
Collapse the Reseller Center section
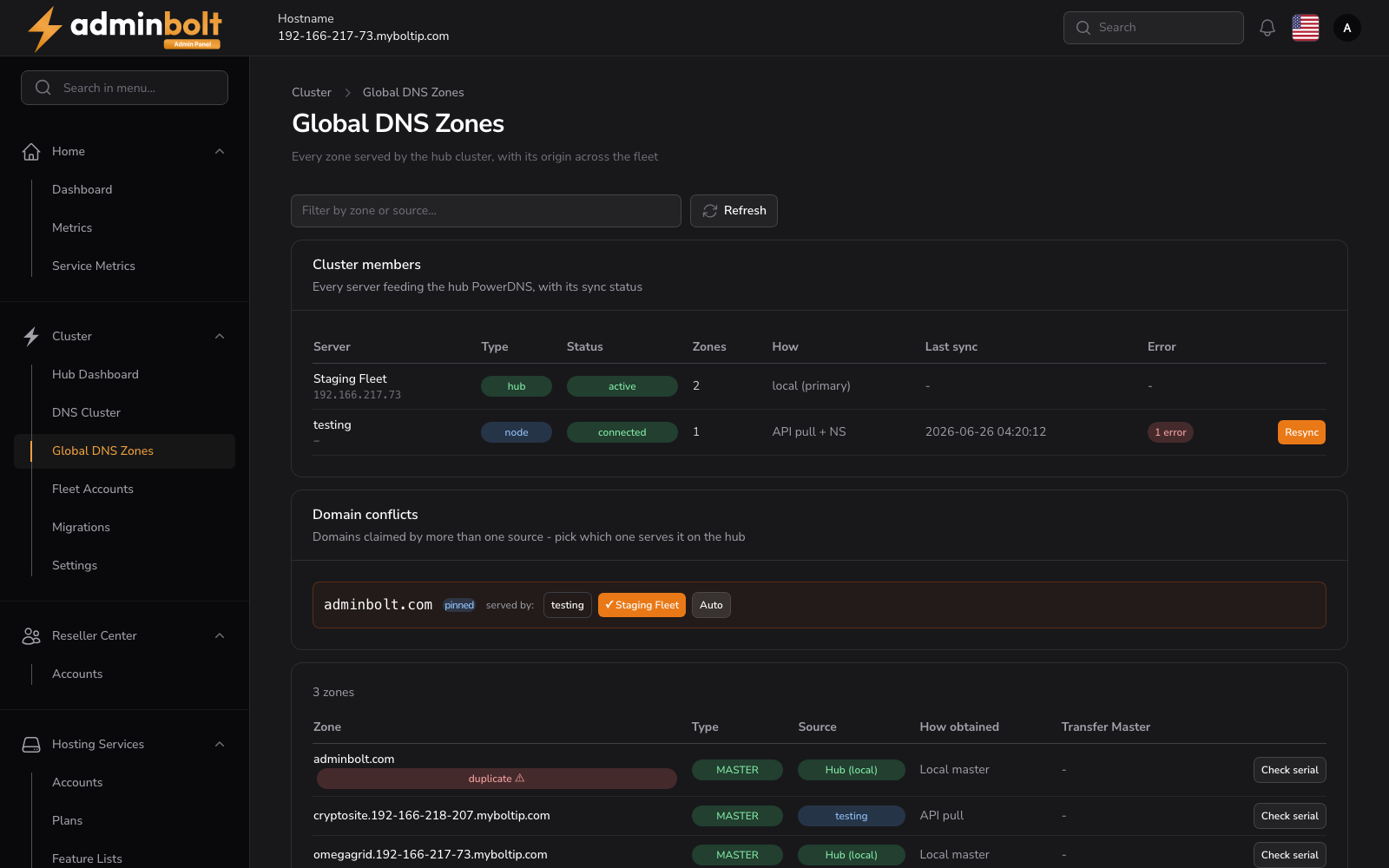coord(220,635)
